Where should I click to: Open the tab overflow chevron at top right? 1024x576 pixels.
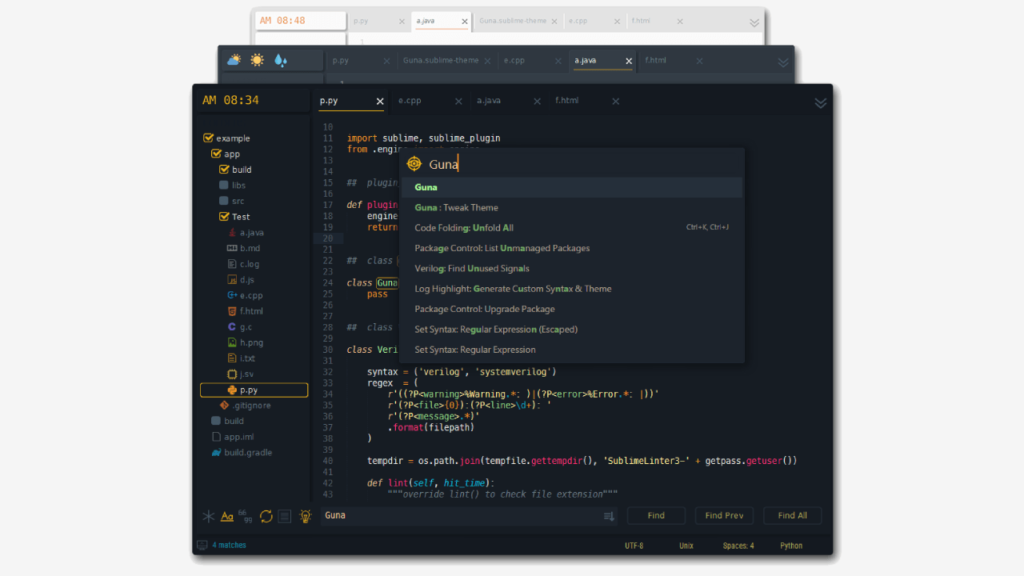coord(820,102)
